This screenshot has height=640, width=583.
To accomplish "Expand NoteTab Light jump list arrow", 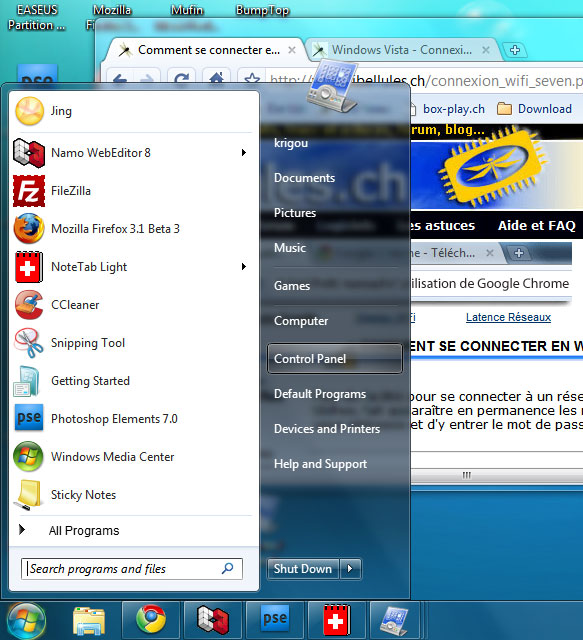I will 244,267.
